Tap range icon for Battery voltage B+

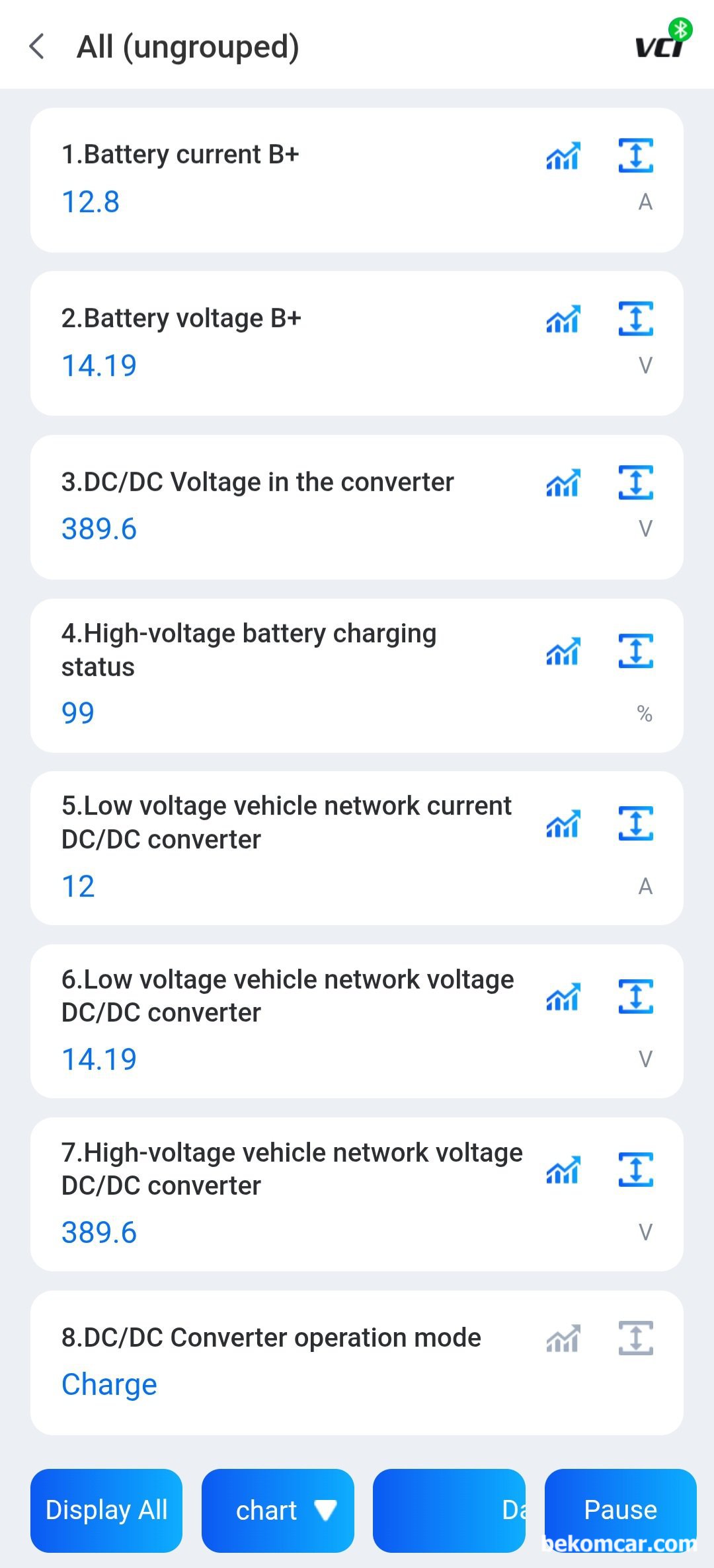(635, 318)
